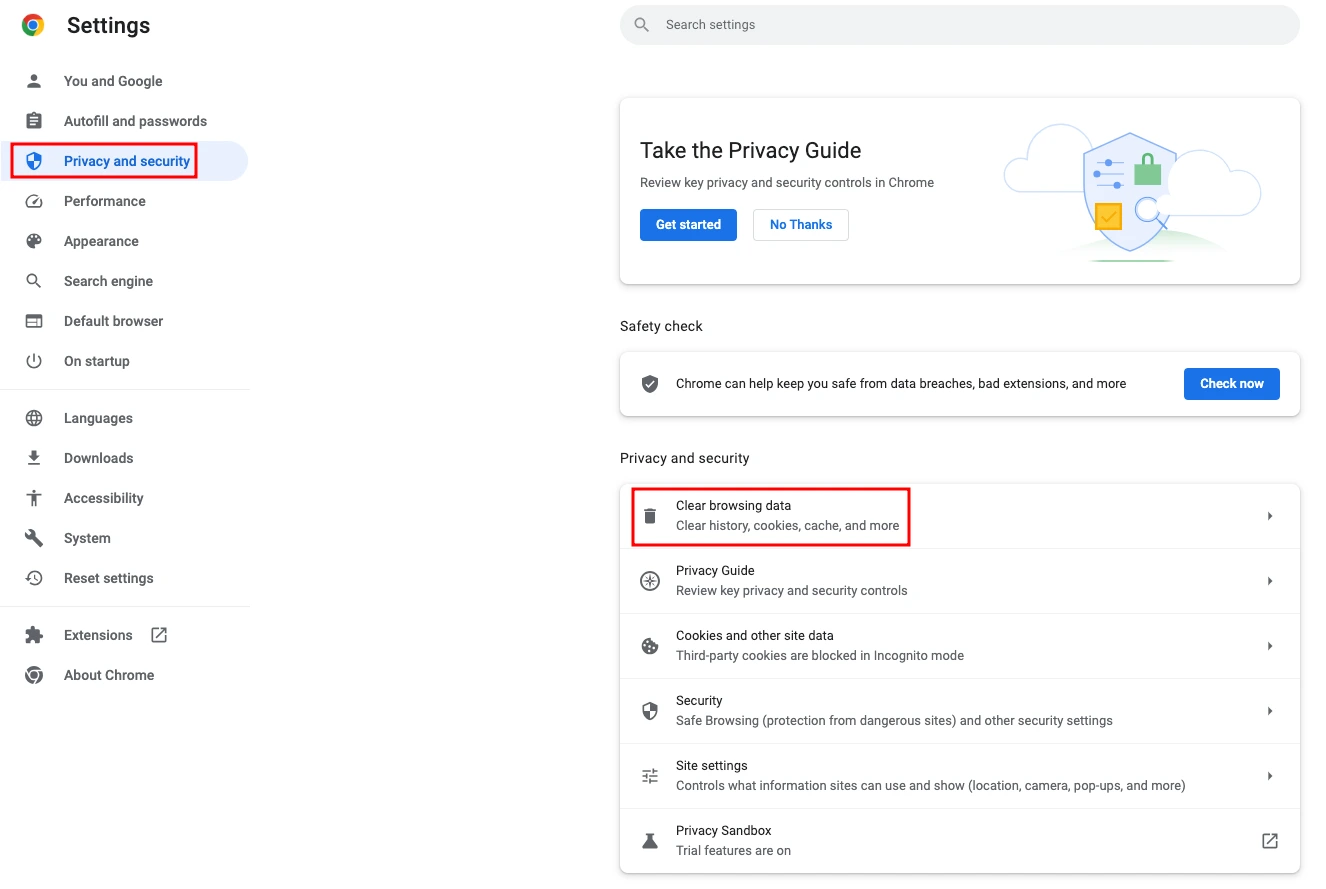Click the compass icon for Privacy Guide row
This screenshot has width=1326, height=889.
(650, 581)
